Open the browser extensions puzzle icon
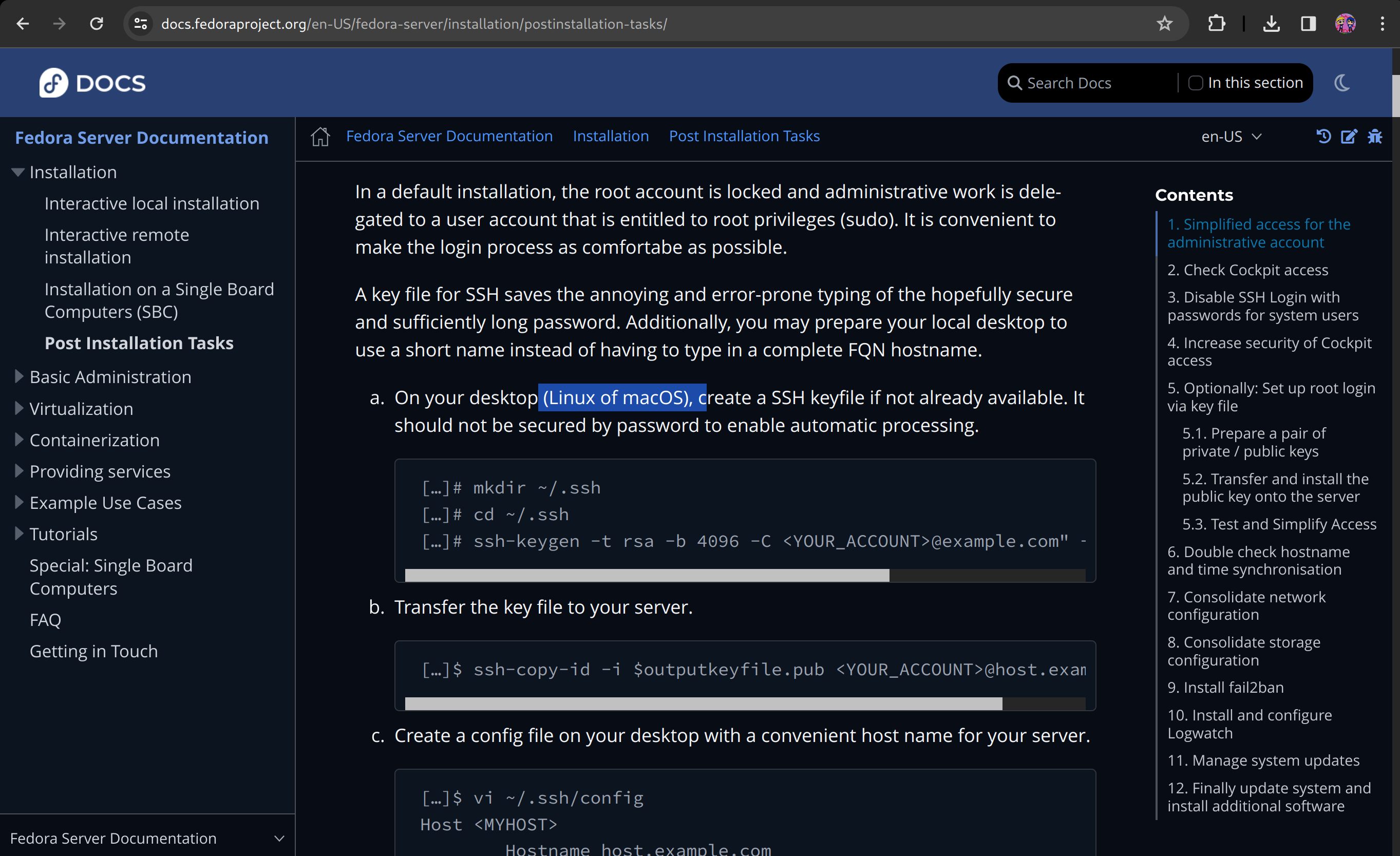This screenshot has width=1400, height=856. (x=1216, y=24)
